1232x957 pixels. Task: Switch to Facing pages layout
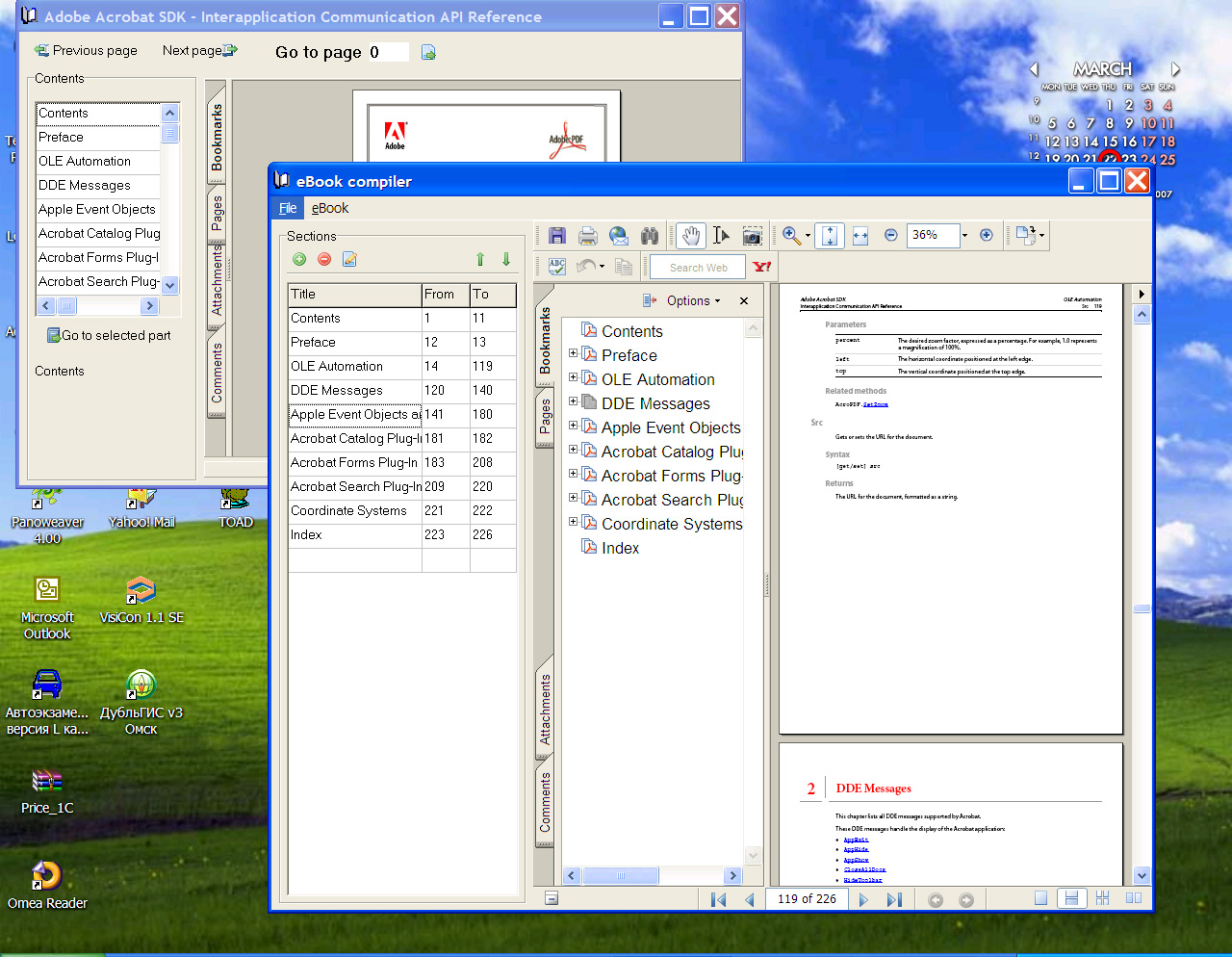point(1134,898)
